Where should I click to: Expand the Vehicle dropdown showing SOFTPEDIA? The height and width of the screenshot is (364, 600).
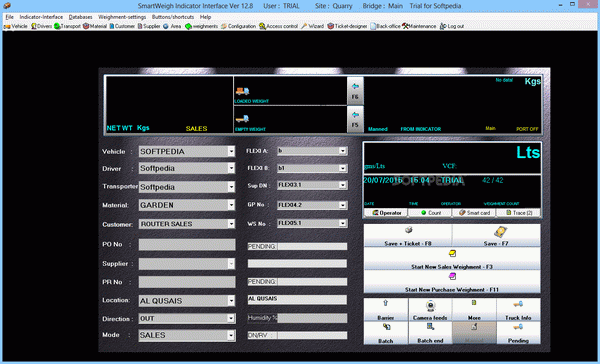(231, 152)
